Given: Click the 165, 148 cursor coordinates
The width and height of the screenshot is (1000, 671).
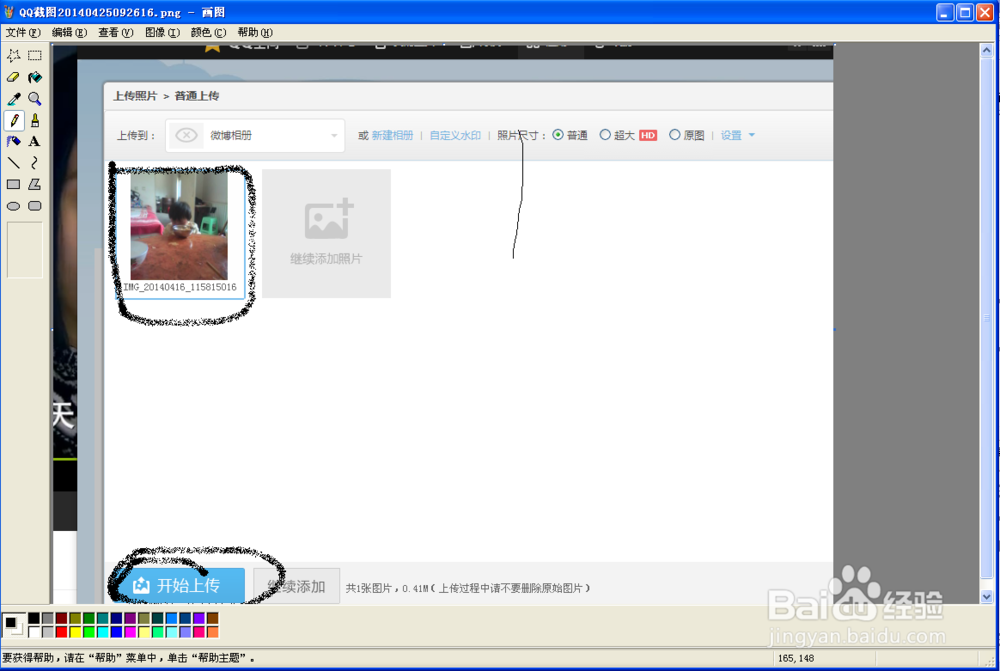Looking at the screenshot, I should [x=796, y=658].
